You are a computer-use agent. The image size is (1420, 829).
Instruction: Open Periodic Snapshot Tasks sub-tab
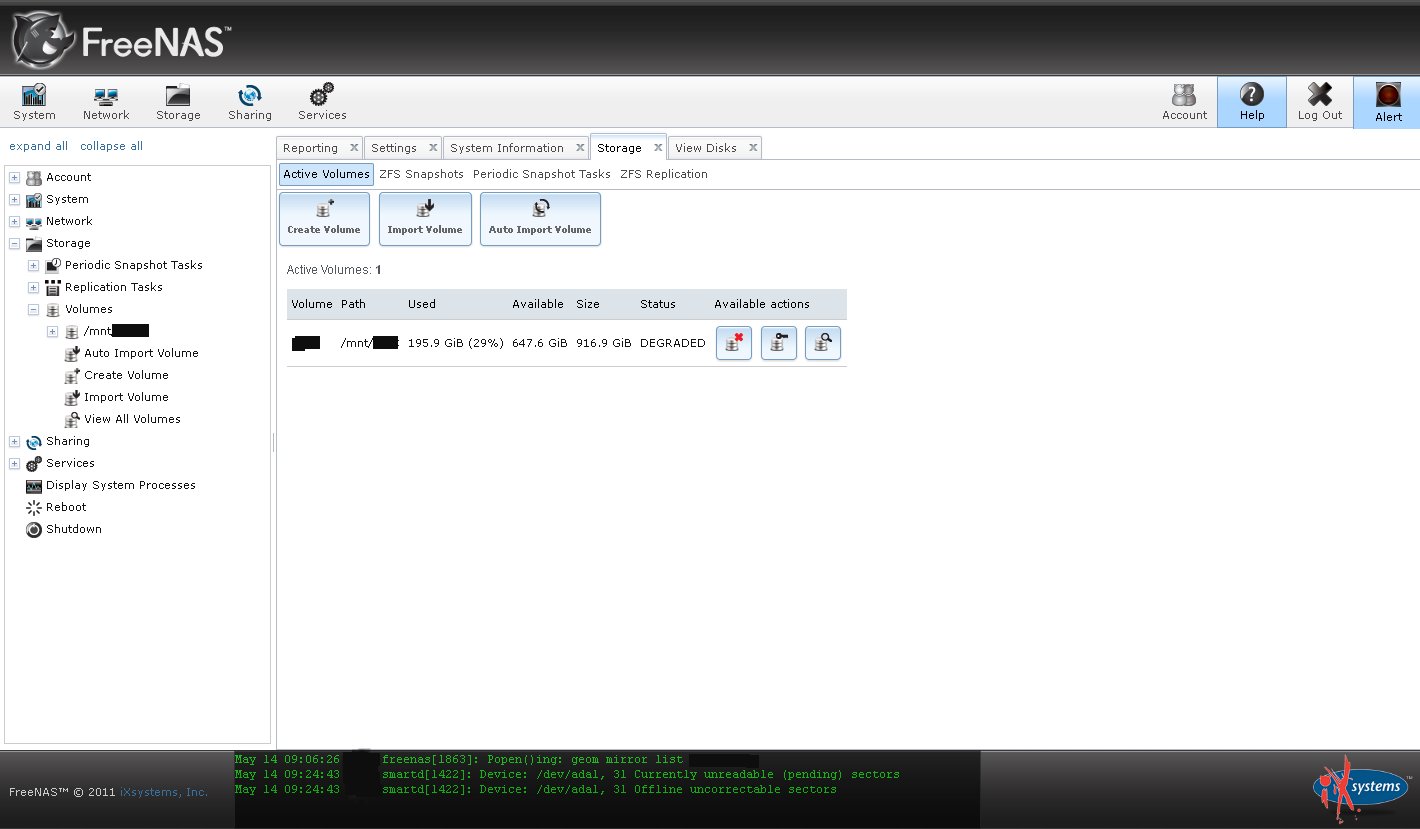point(542,174)
